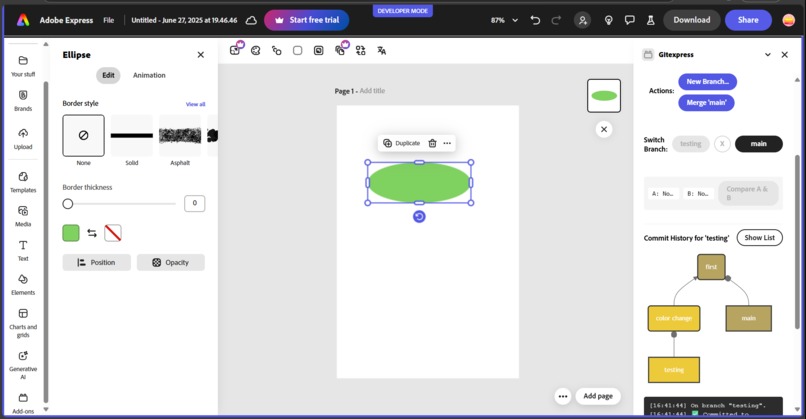Select the 'first' commit node
The width and height of the screenshot is (806, 419).
tap(711, 267)
